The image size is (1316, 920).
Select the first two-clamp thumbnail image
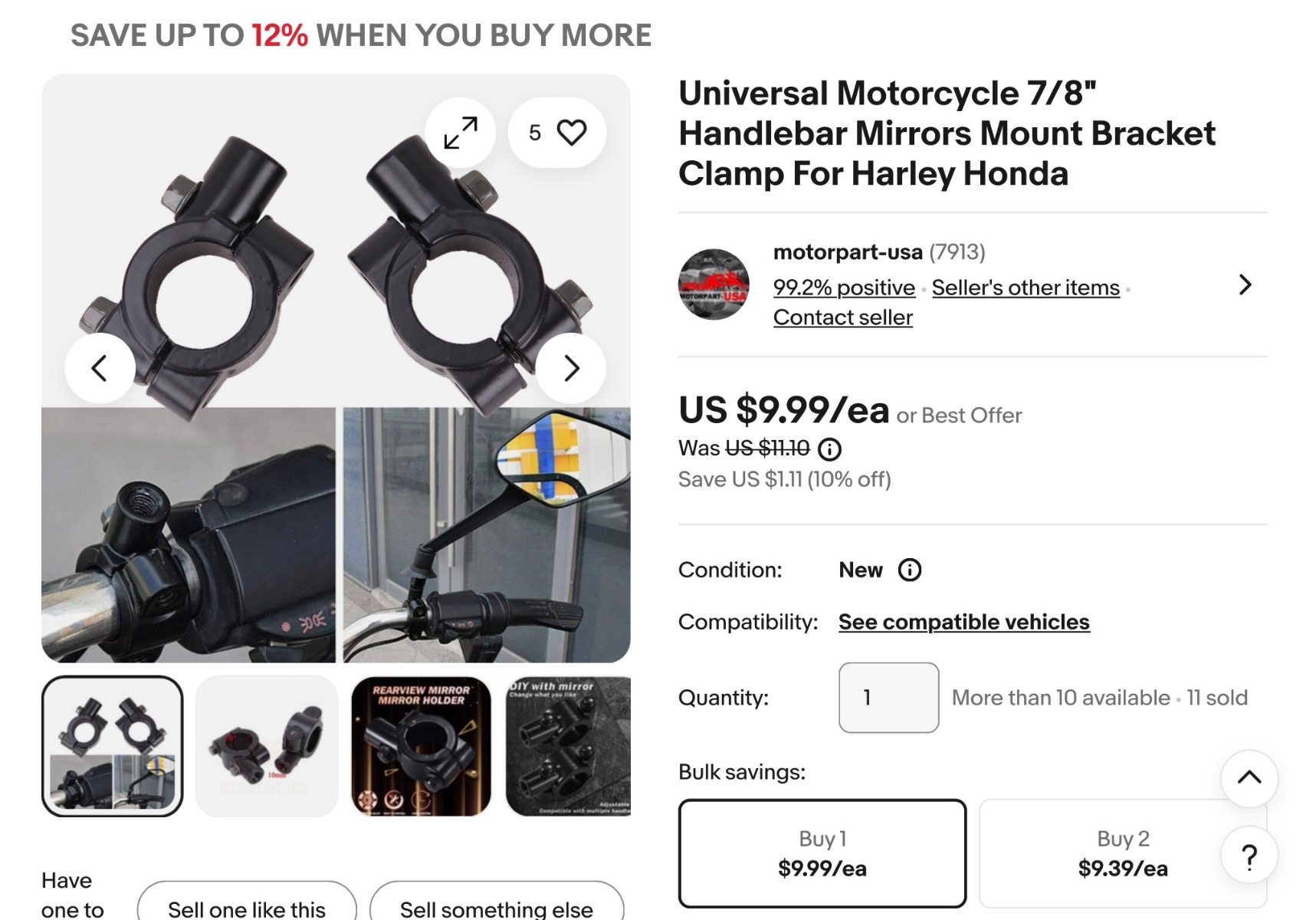113,746
